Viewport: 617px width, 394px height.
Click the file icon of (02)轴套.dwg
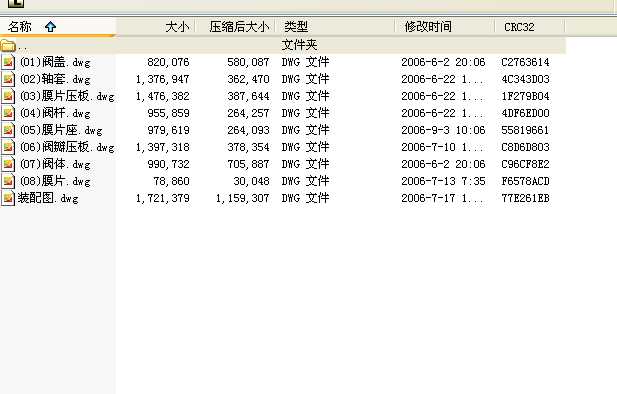(x=8, y=79)
